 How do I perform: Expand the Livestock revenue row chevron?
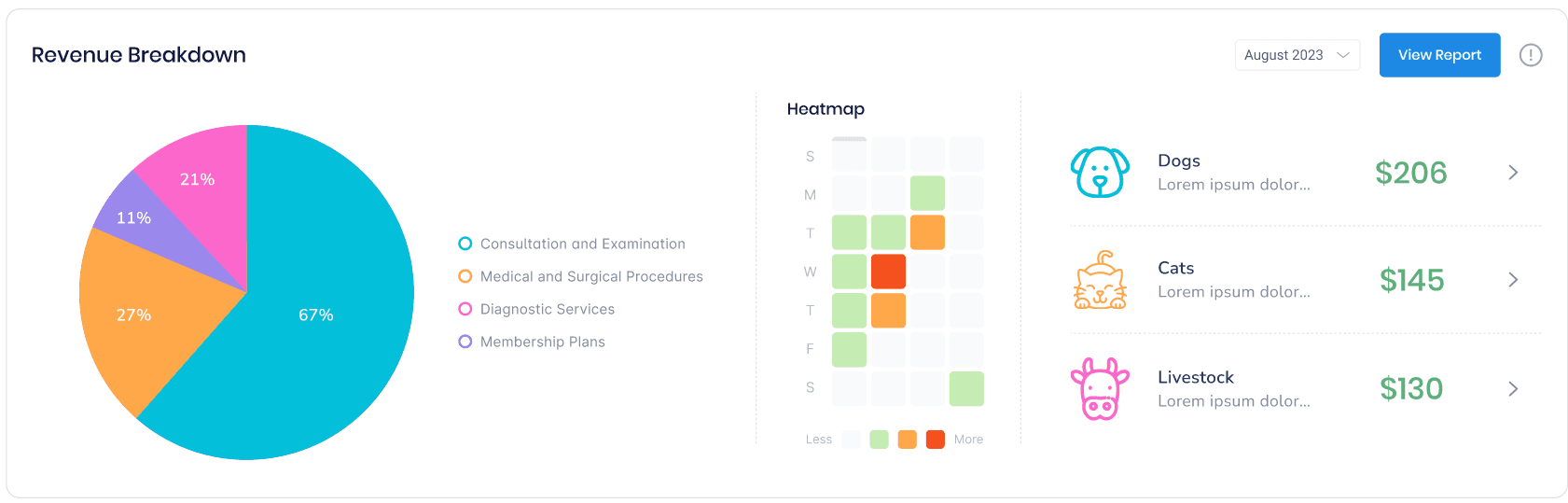(x=1513, y=389)
